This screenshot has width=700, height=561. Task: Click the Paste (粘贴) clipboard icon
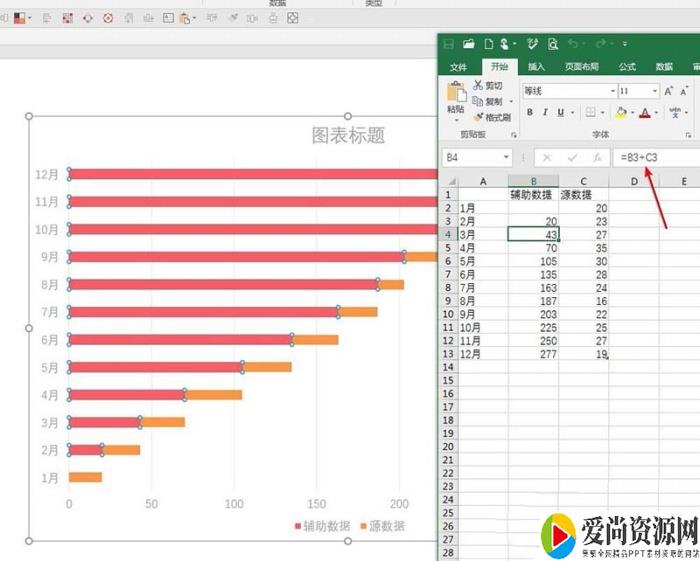456,97
